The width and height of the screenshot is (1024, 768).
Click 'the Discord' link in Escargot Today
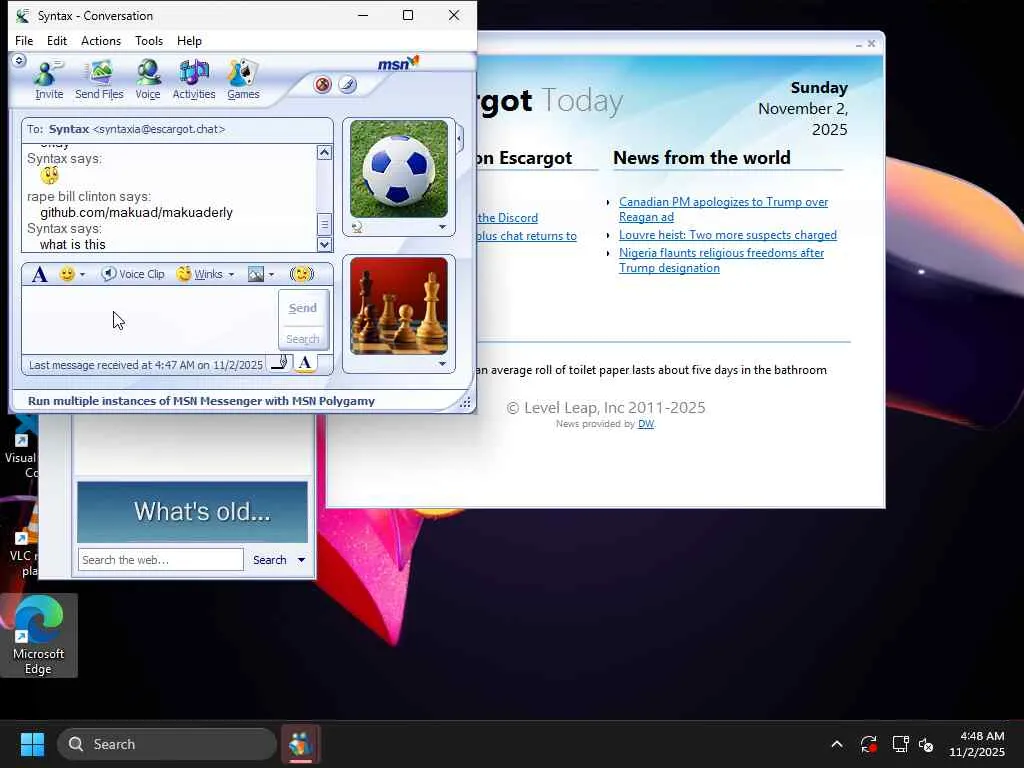pyautogui.click(x=507, y=218)
